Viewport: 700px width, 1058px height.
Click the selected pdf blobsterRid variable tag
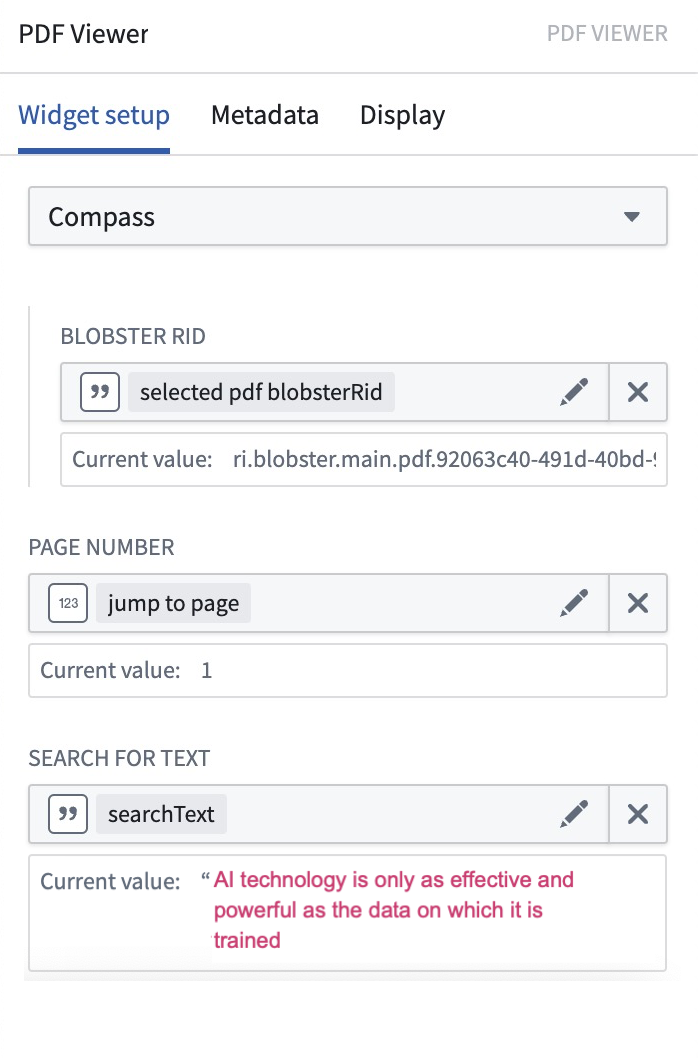pos(261,392)
